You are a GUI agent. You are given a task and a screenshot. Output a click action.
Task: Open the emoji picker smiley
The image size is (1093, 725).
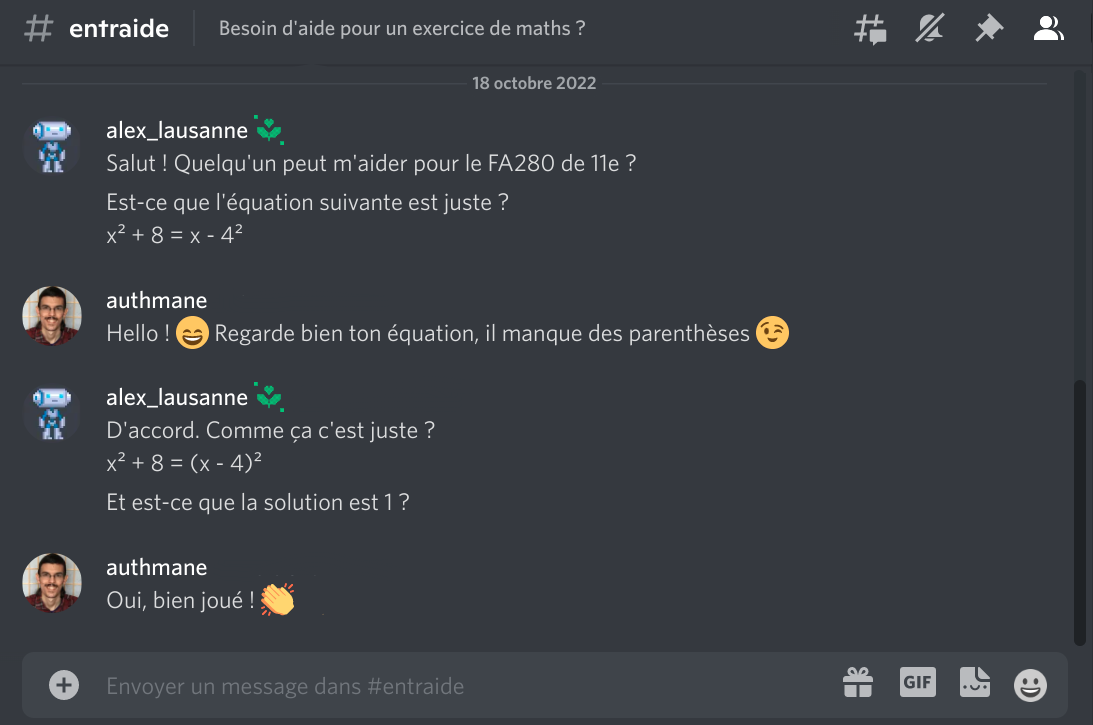1030,685
